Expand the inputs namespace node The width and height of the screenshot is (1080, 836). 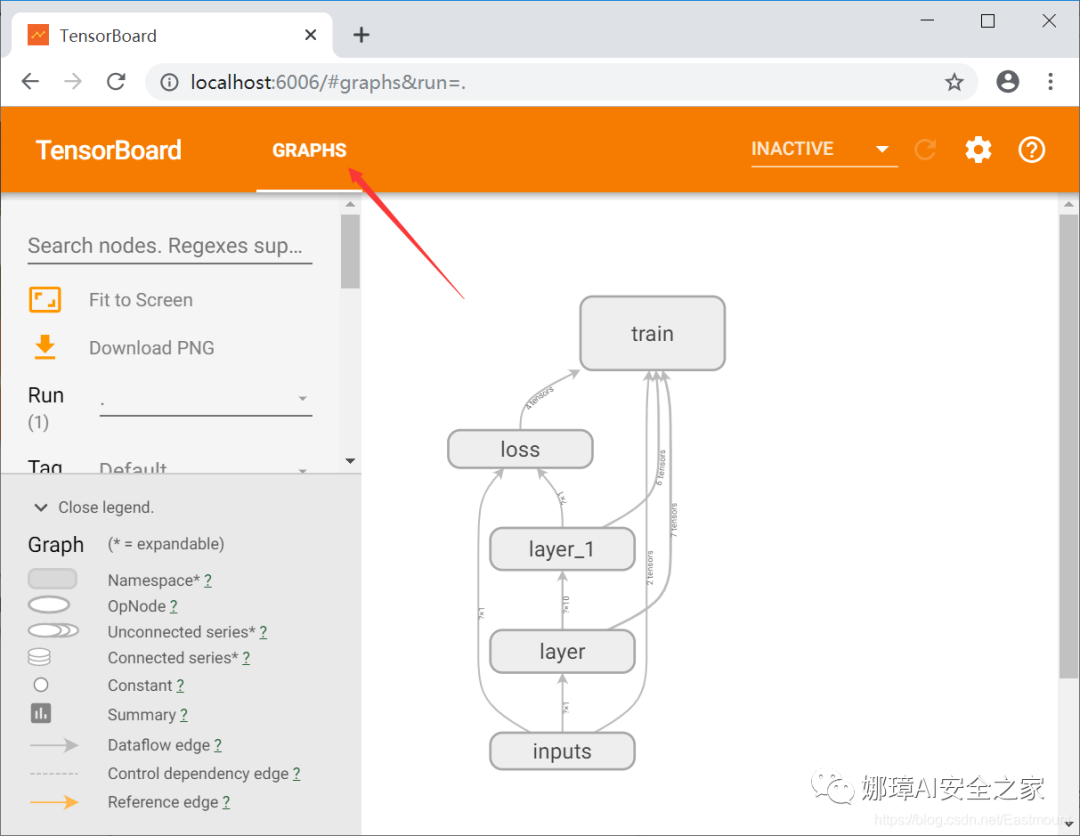562,751
